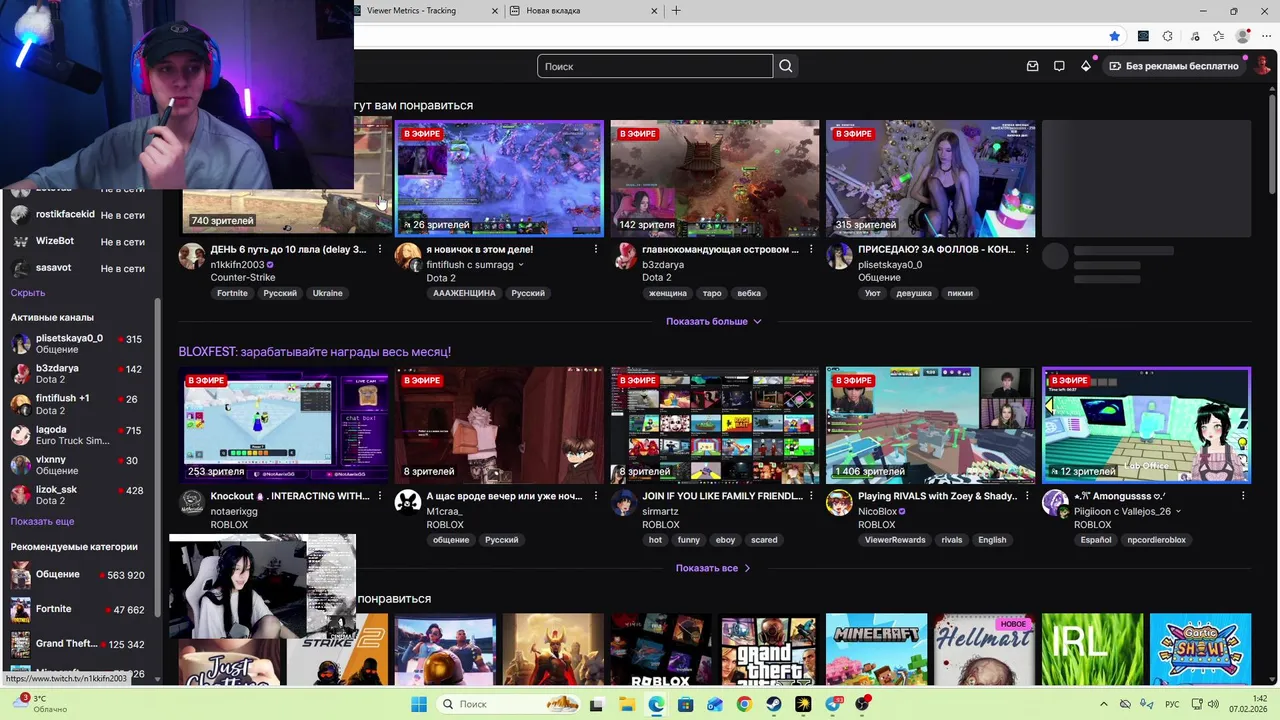Click the n1kkifn2003 channel avatar
The width and height of the screenshot is (1280, 720).
(x=192, y=256)
